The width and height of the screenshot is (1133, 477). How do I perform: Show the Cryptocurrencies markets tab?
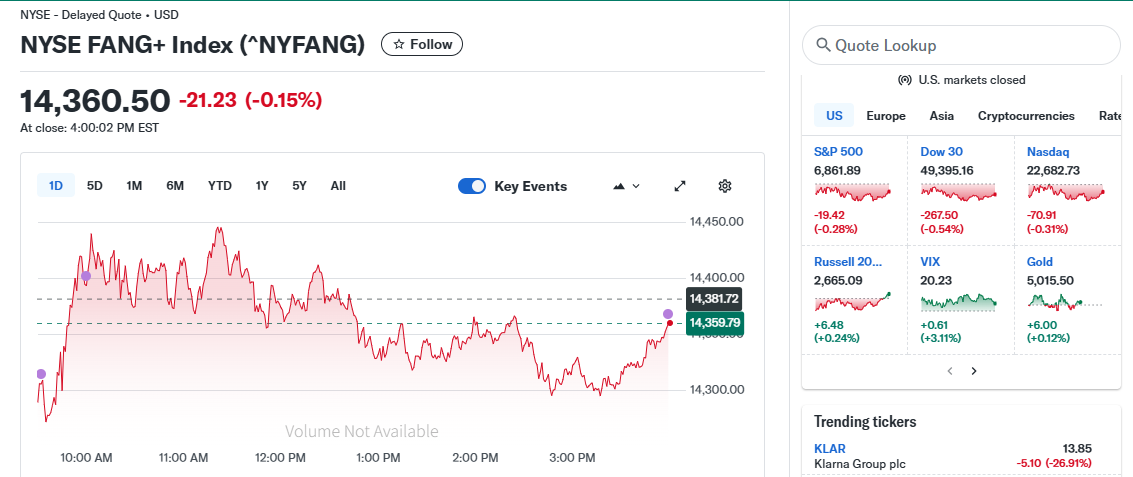click(x=1025, y=116)
